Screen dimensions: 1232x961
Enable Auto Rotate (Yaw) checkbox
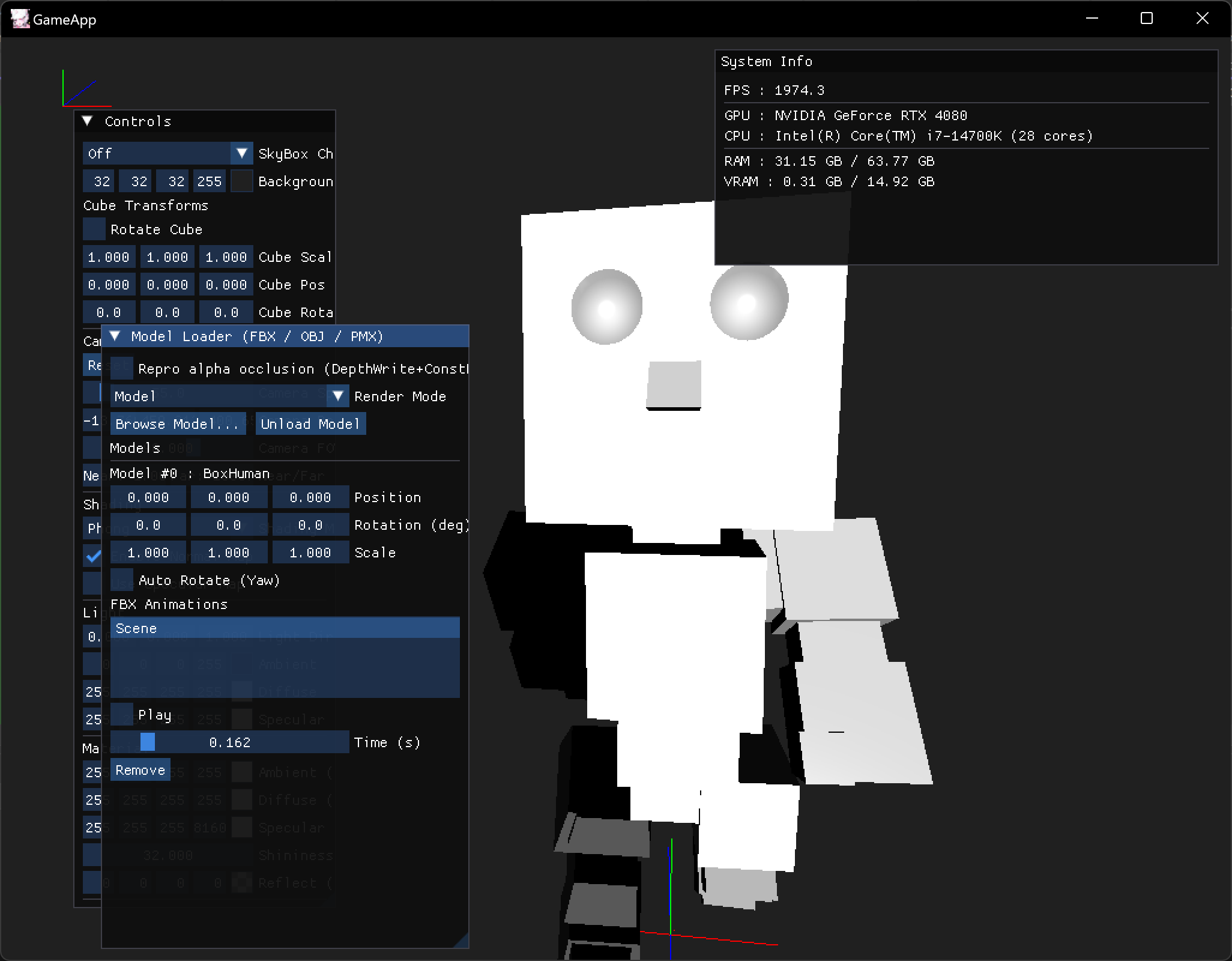122,580
